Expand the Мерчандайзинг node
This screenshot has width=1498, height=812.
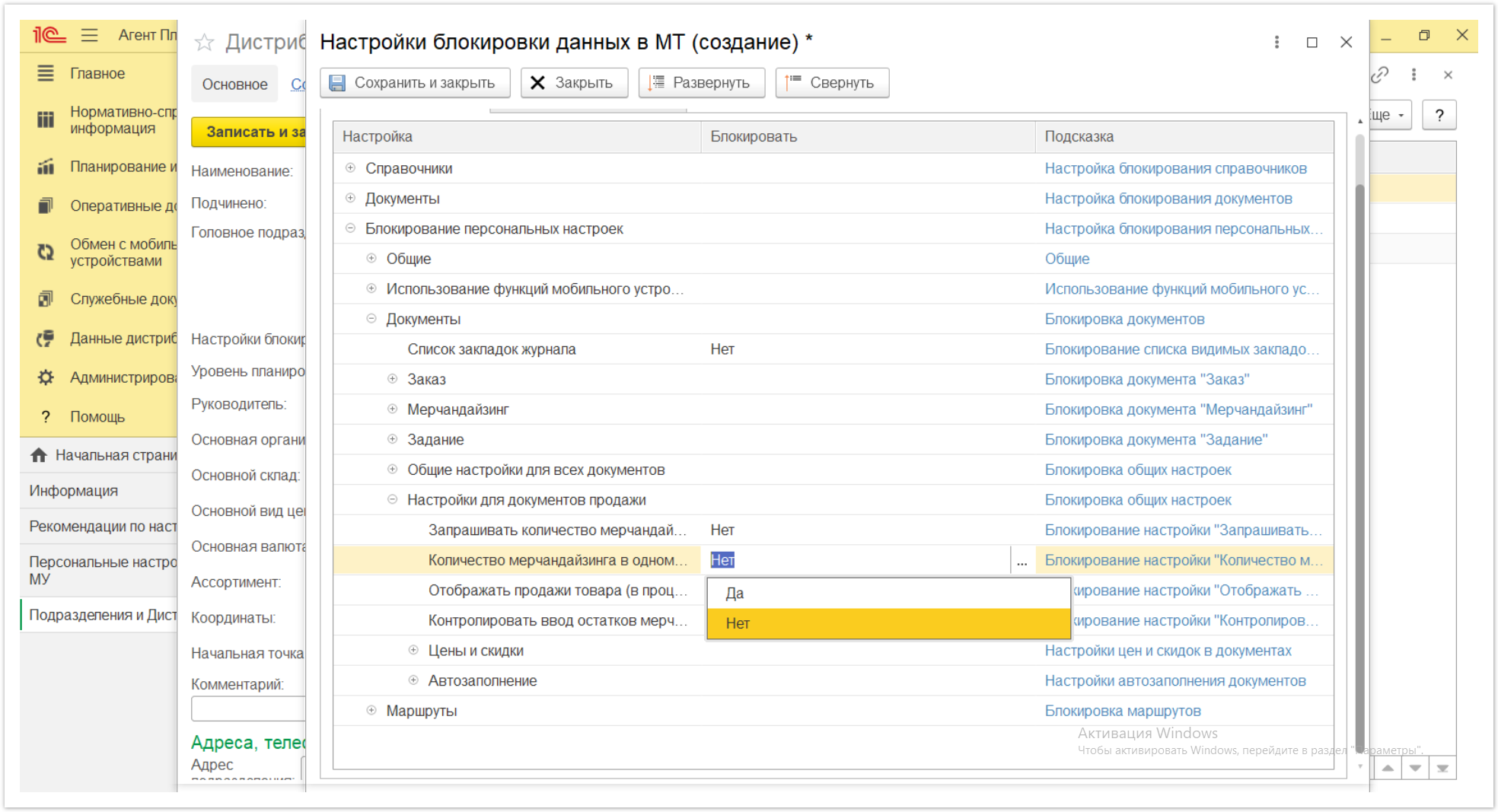point(393,409)
